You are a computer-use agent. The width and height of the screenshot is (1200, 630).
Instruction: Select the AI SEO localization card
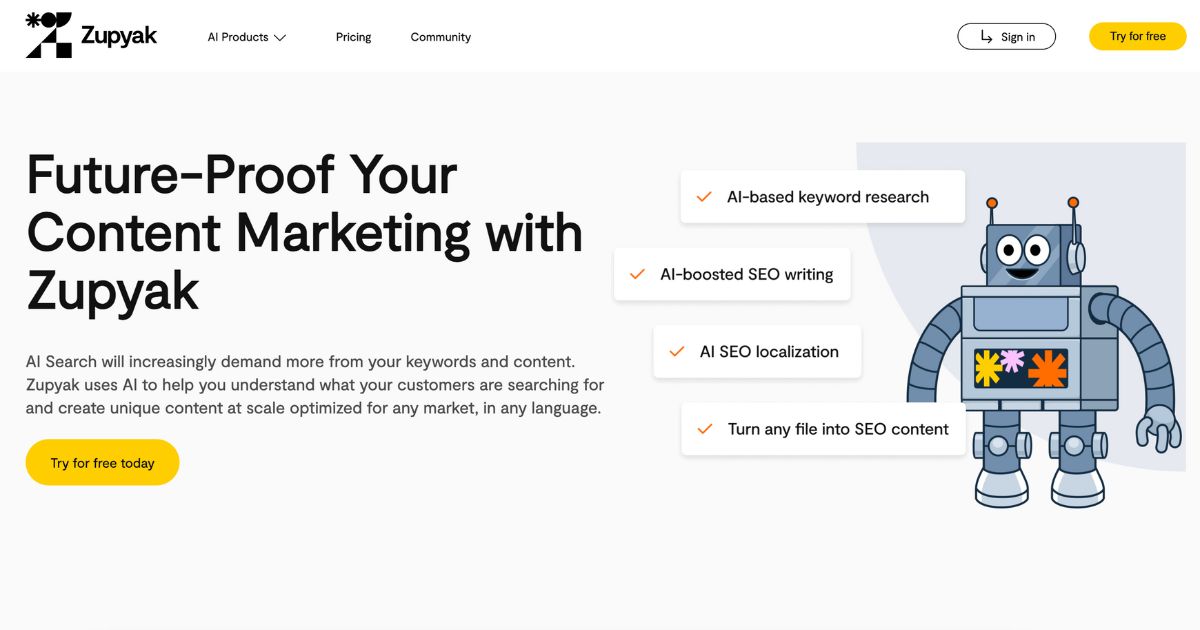pyautogui.click(x=757, y=352)
